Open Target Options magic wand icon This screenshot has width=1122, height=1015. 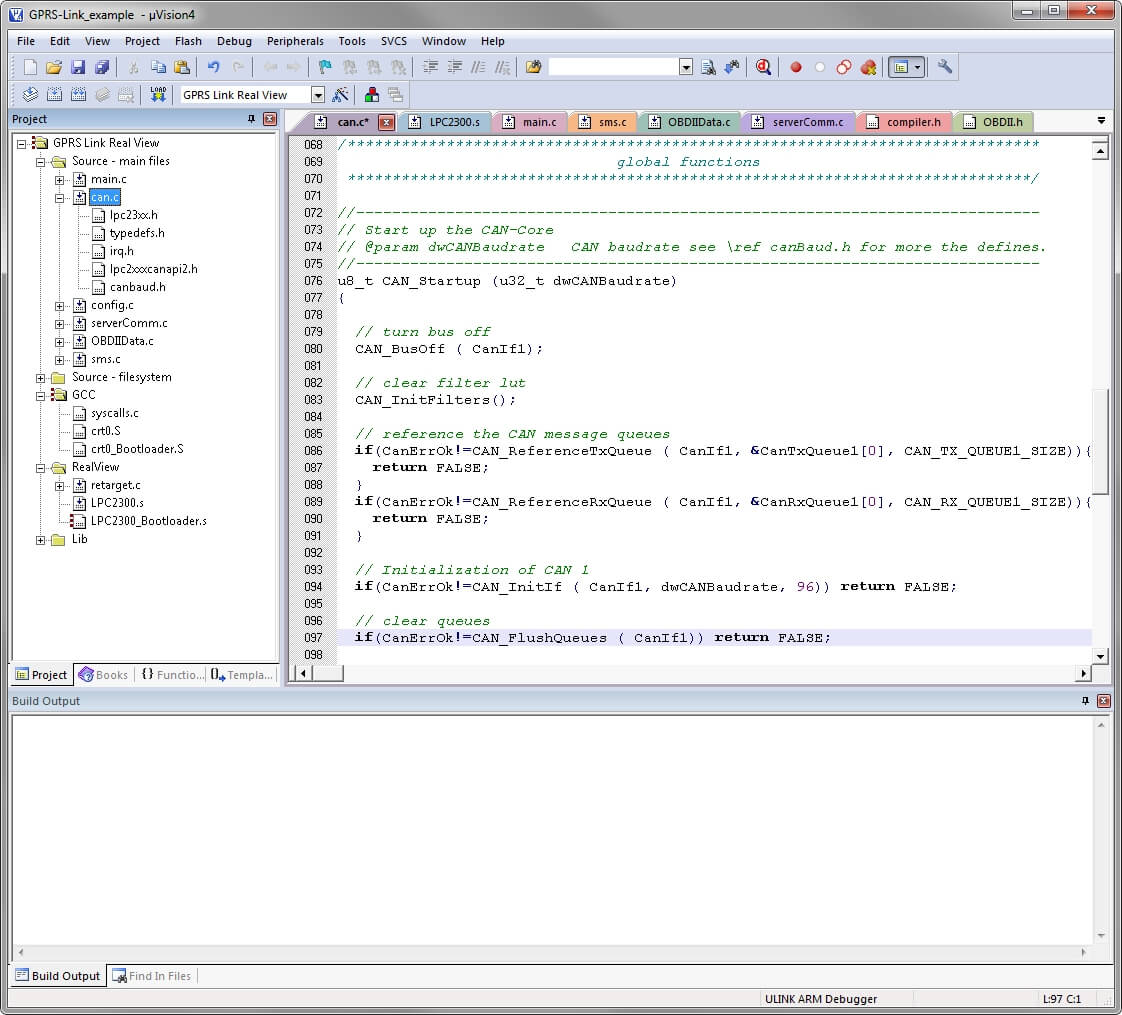click(x=340, y=95)
